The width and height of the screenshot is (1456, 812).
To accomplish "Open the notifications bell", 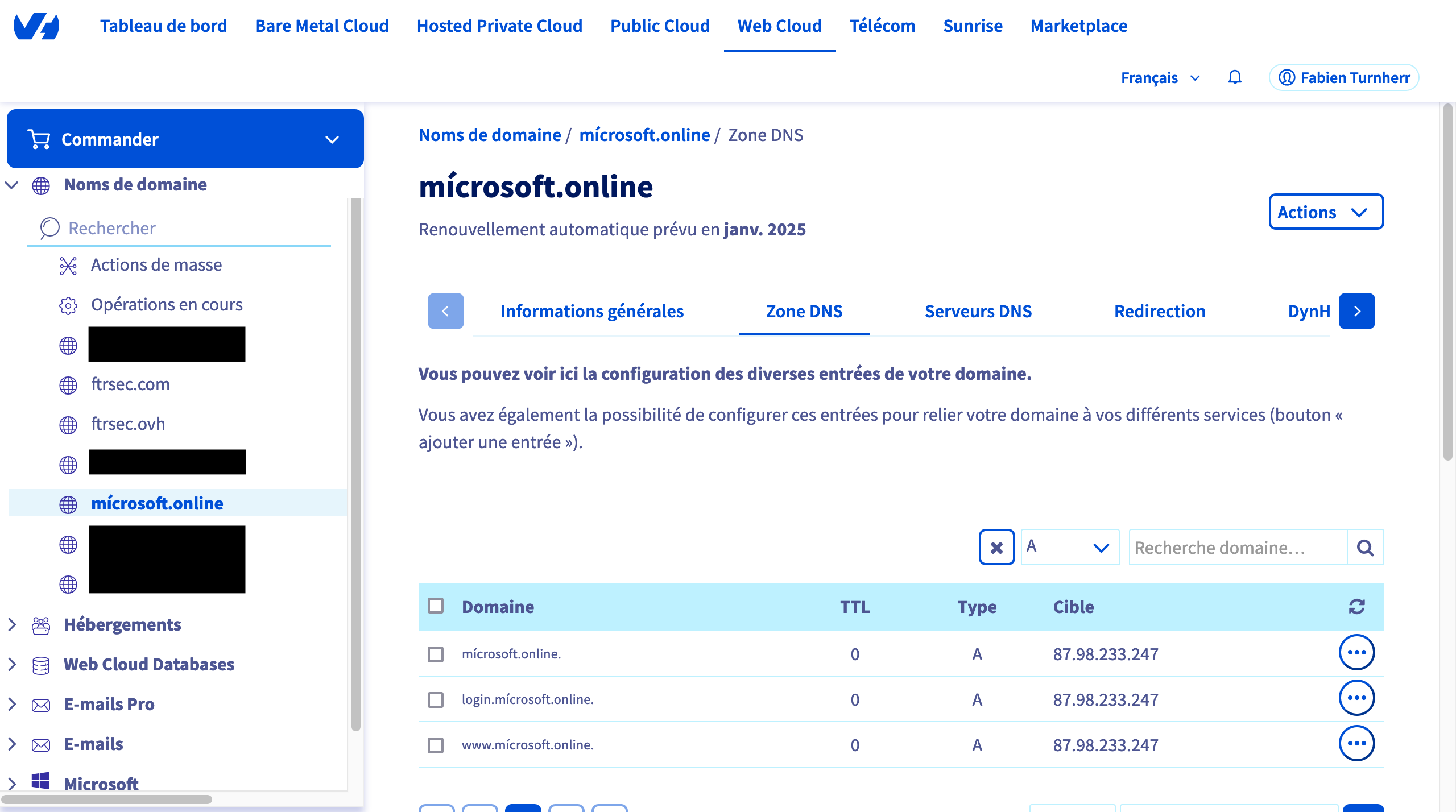I will click(1234, 77).
